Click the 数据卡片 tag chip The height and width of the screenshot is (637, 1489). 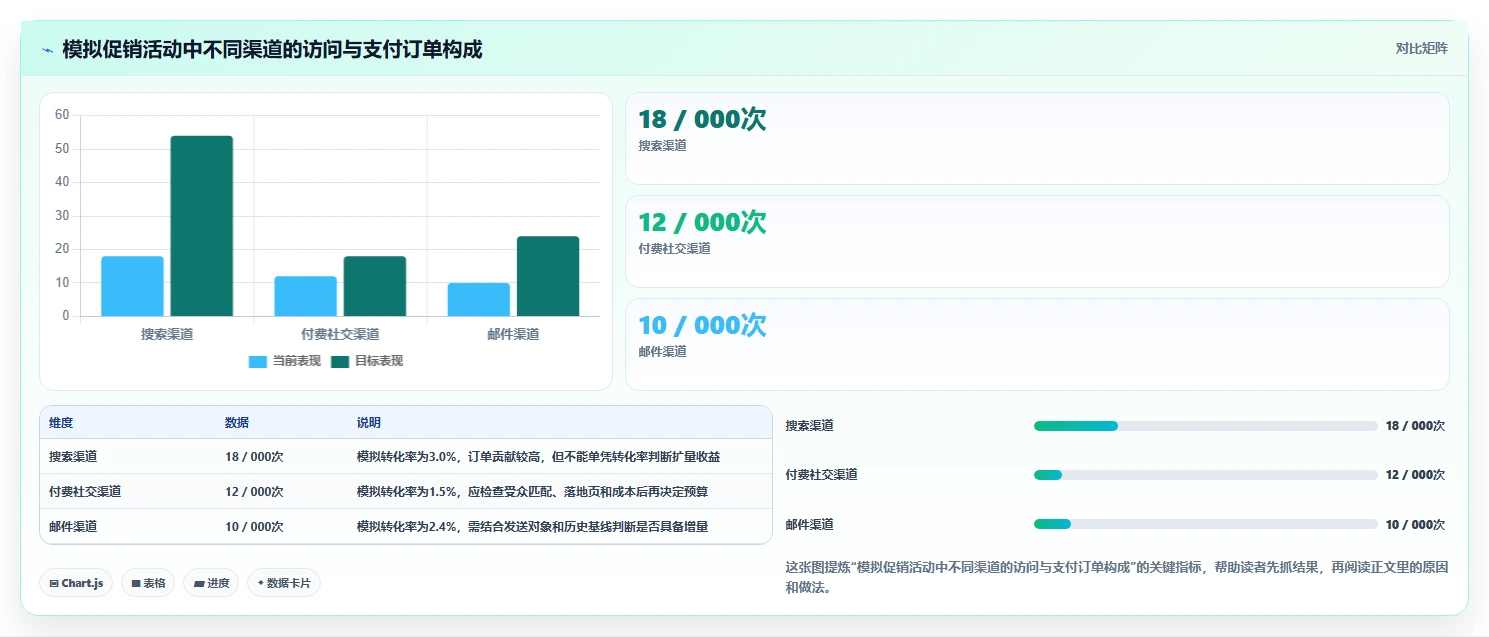pos(284,583)
